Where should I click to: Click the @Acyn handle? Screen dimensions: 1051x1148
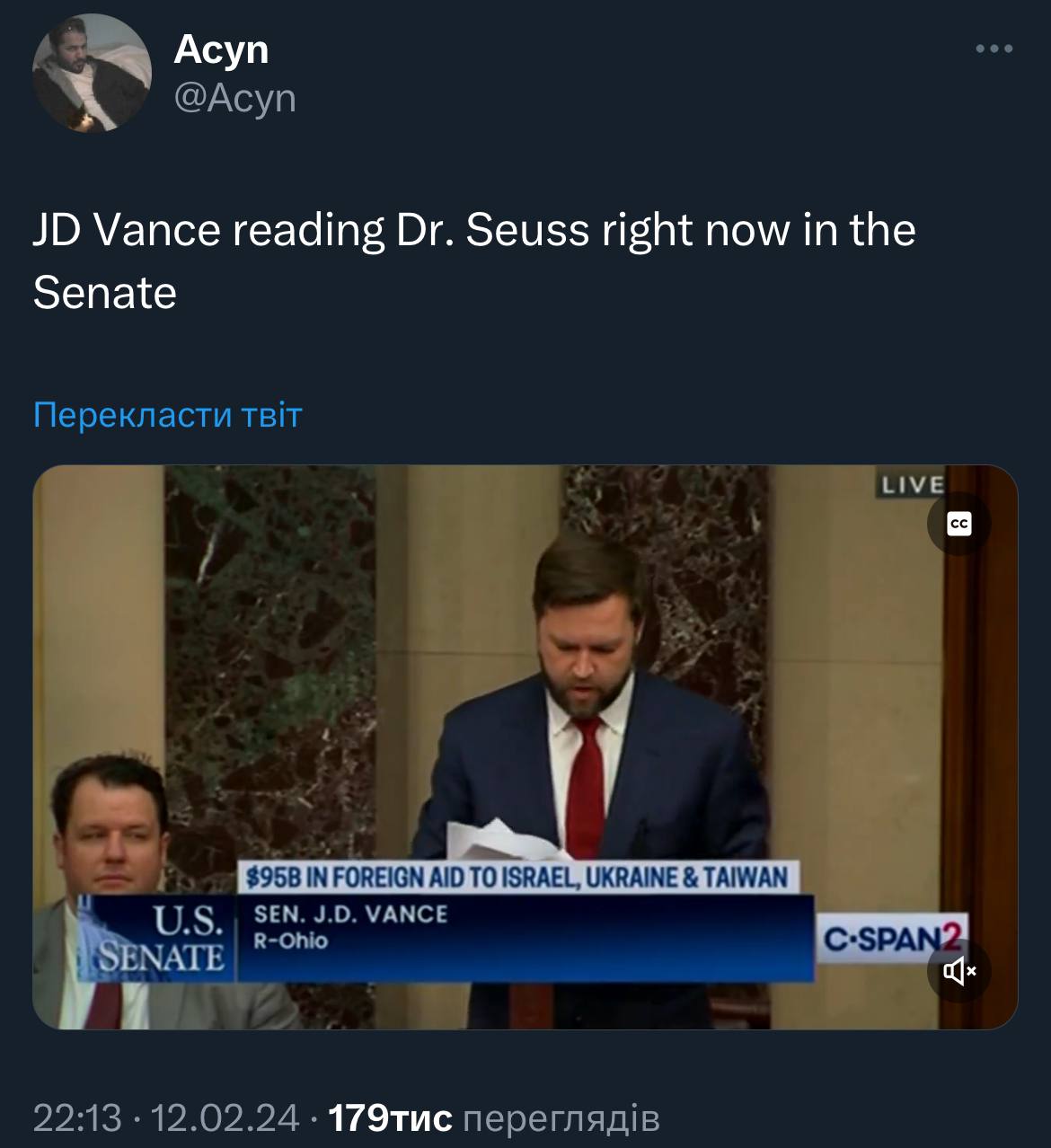point(234,97)
